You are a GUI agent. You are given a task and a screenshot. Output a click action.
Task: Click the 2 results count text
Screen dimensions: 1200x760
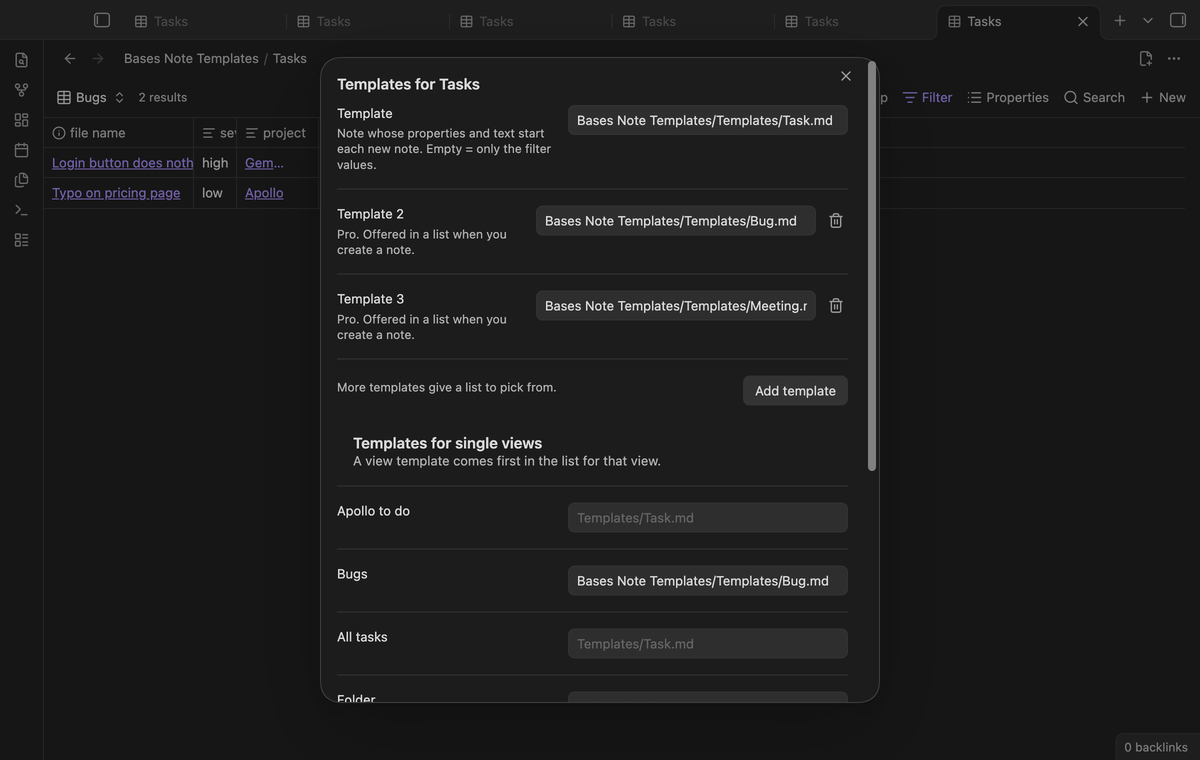[x=163, y=97]
